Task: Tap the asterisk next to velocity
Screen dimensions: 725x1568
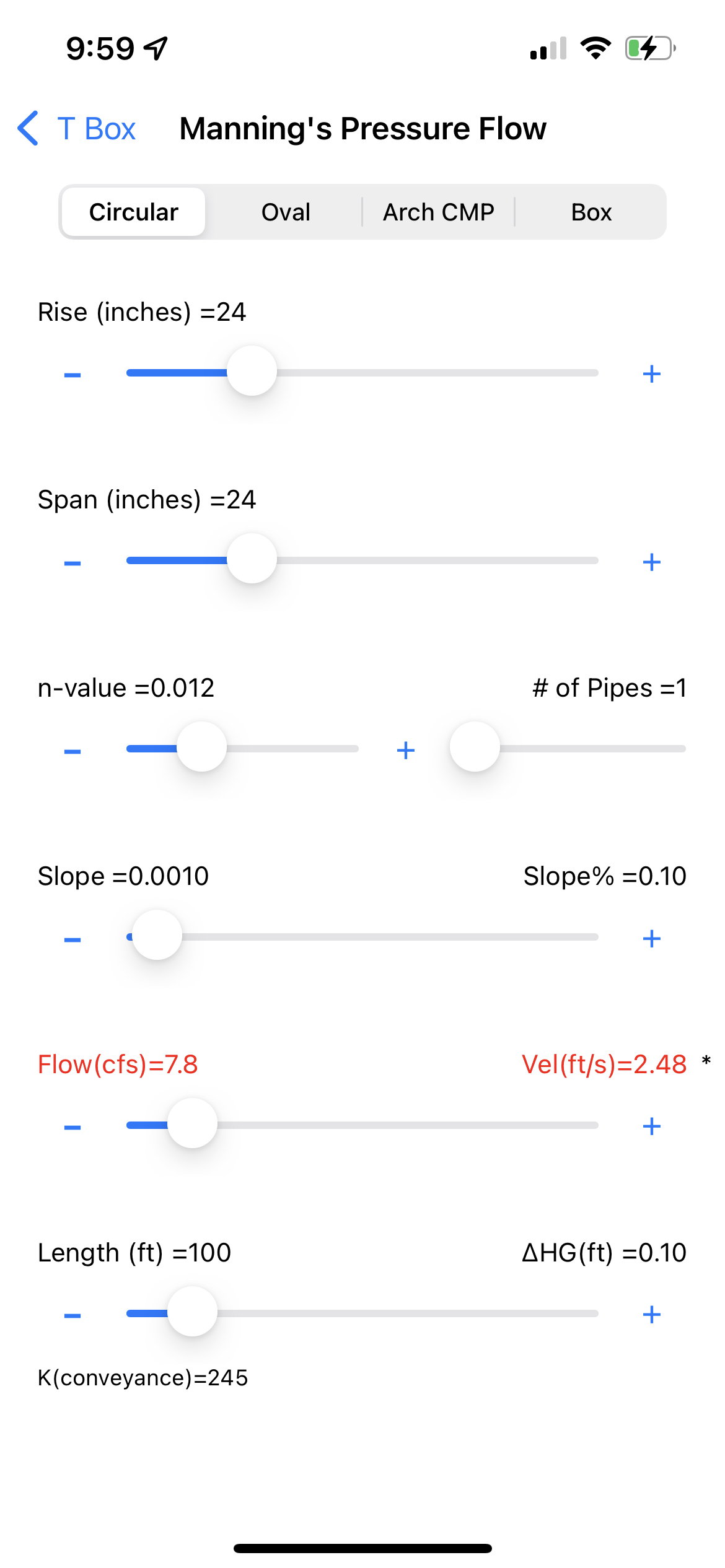Action: click(x=706, y=1061)
